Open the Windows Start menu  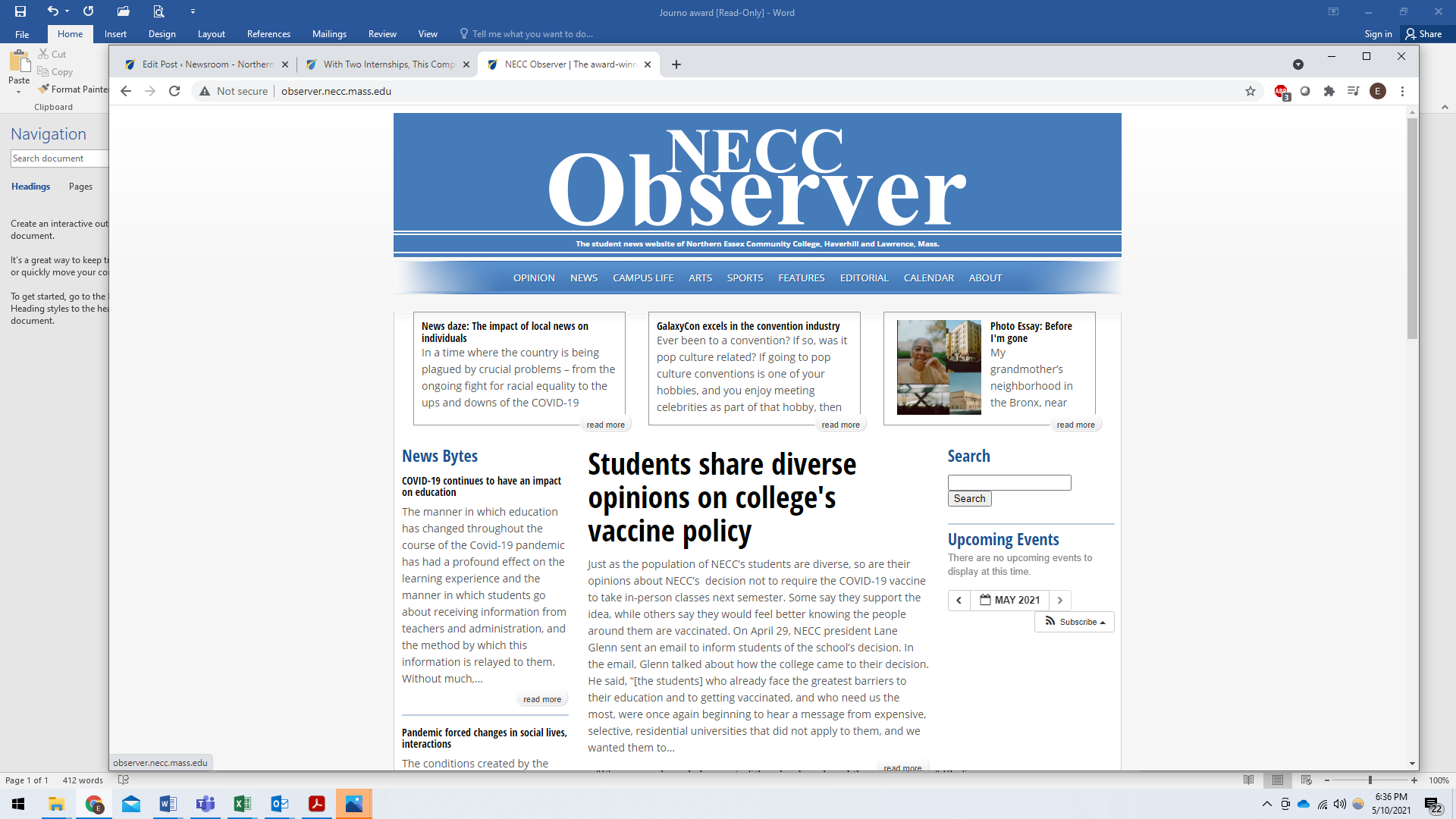18,804
